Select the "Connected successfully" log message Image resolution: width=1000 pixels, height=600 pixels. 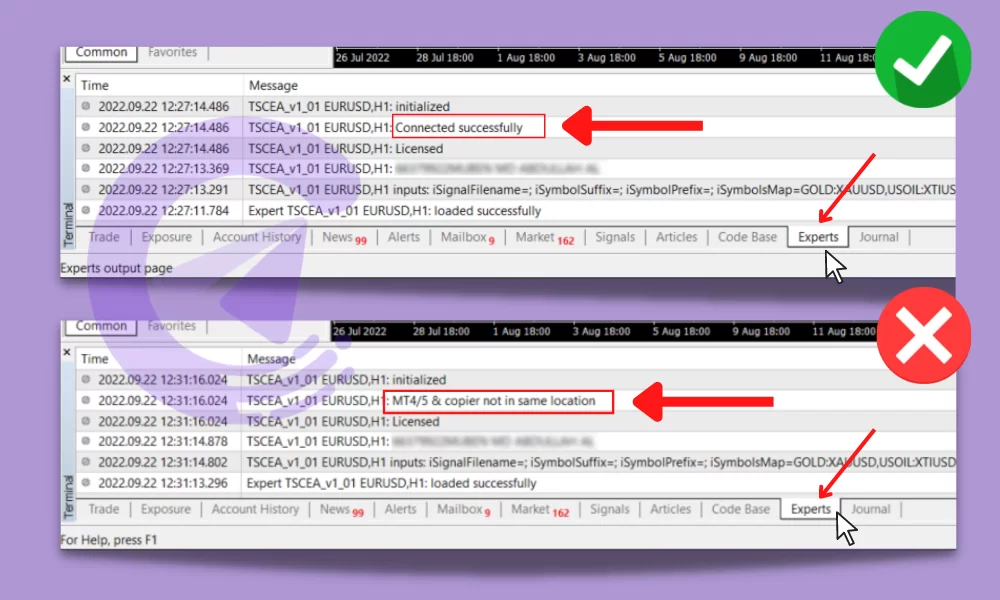tap(459, 127)
